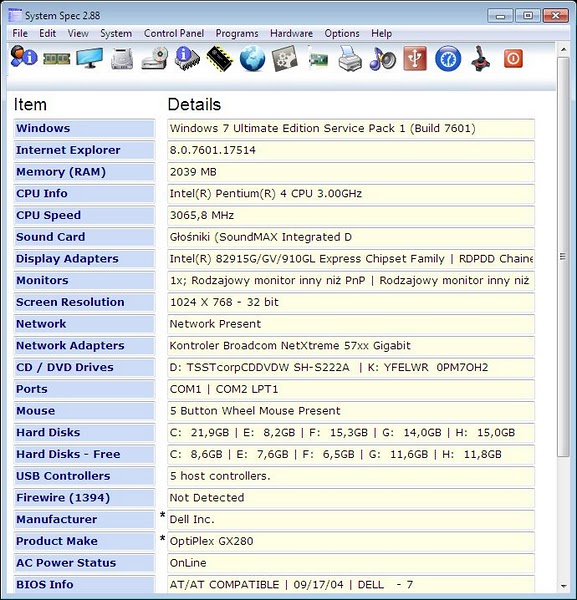Image resolution: width=577 pixels, height=600 pixels.
Task: Click the Dell Inc. manufacturer field
Action: coord(351,519)
